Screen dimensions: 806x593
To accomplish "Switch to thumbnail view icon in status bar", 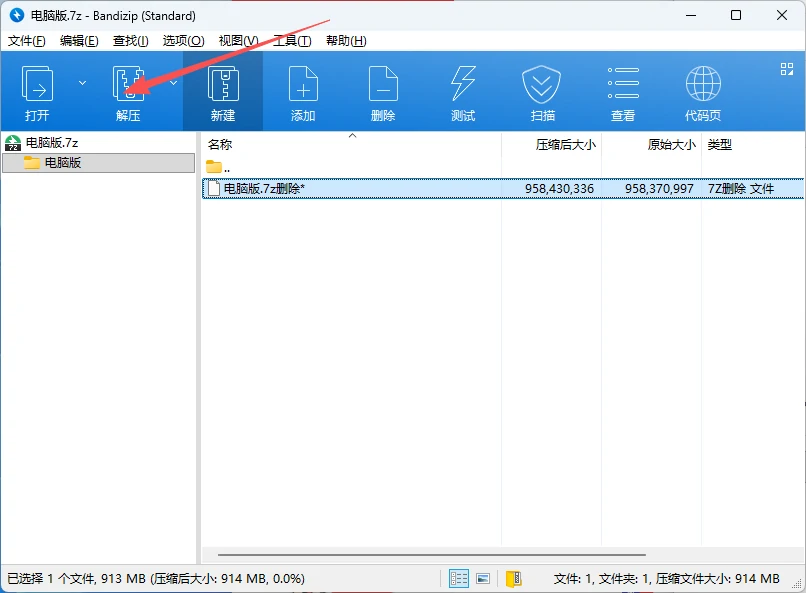I will click(483, 579).
